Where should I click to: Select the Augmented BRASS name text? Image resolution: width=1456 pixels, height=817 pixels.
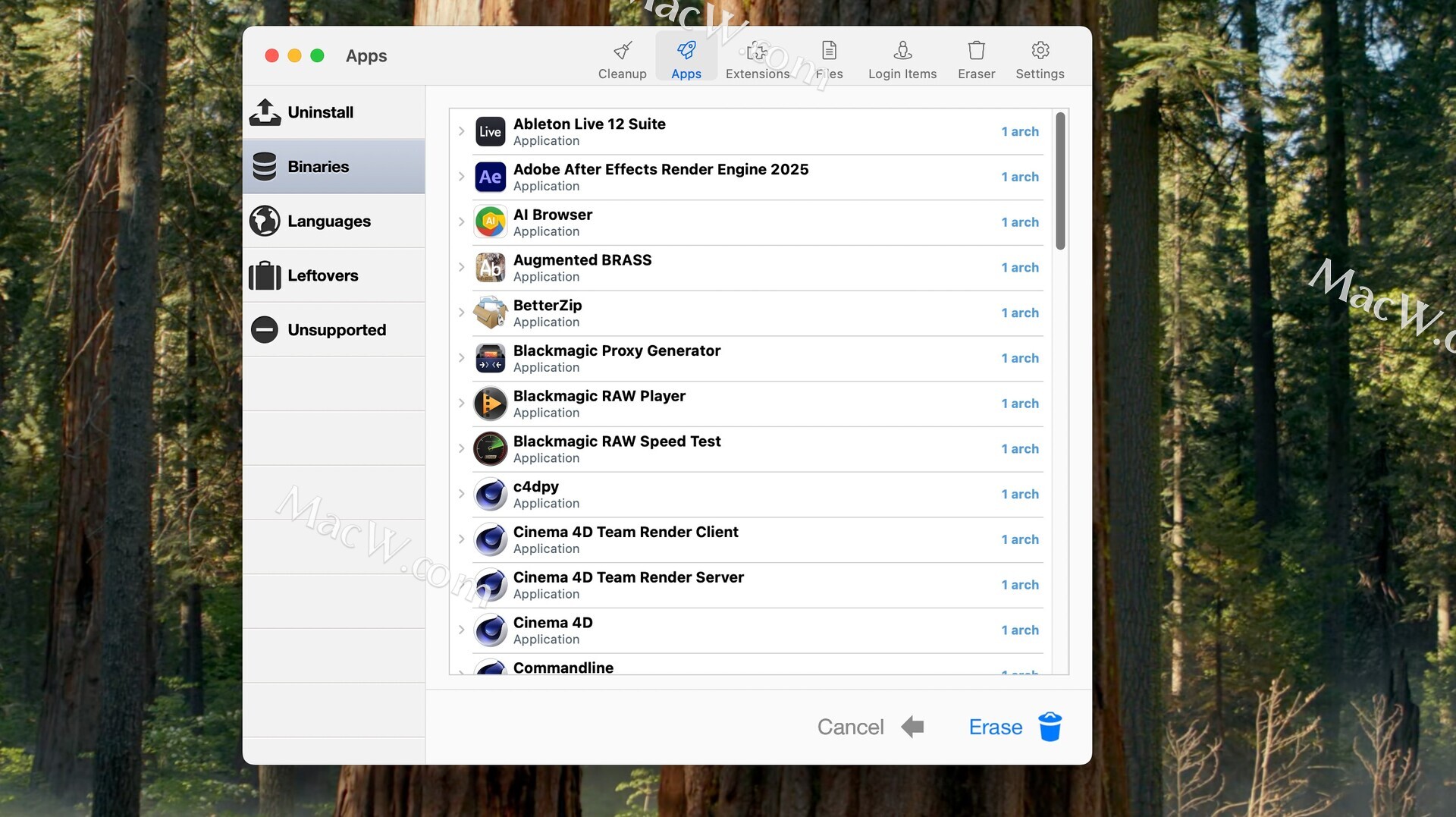click(x=582, y=260)
